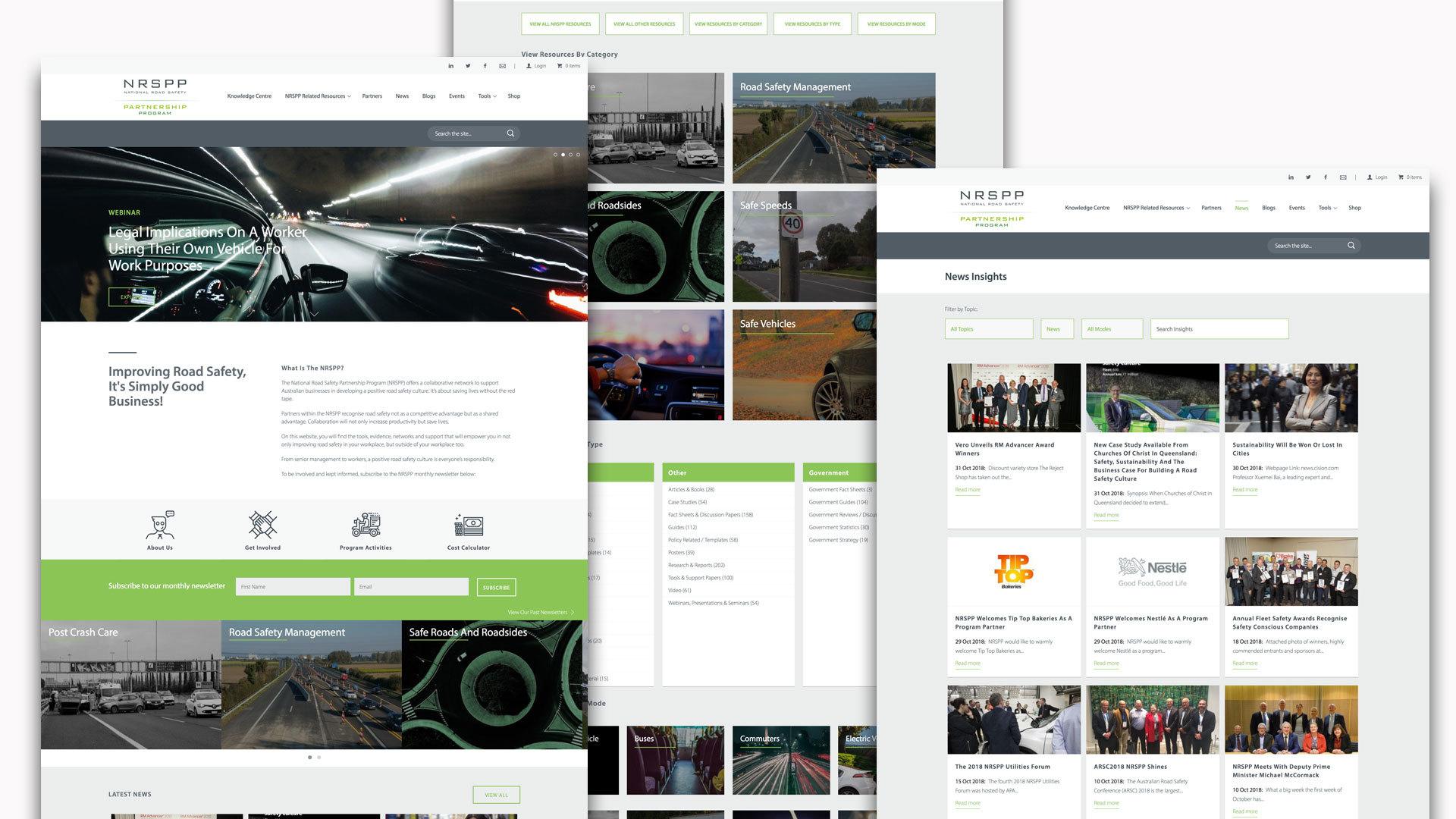The width and height of the screenshot is (1456, 819).
Task: Click View Resources By Type button
Action: [812, 24]
